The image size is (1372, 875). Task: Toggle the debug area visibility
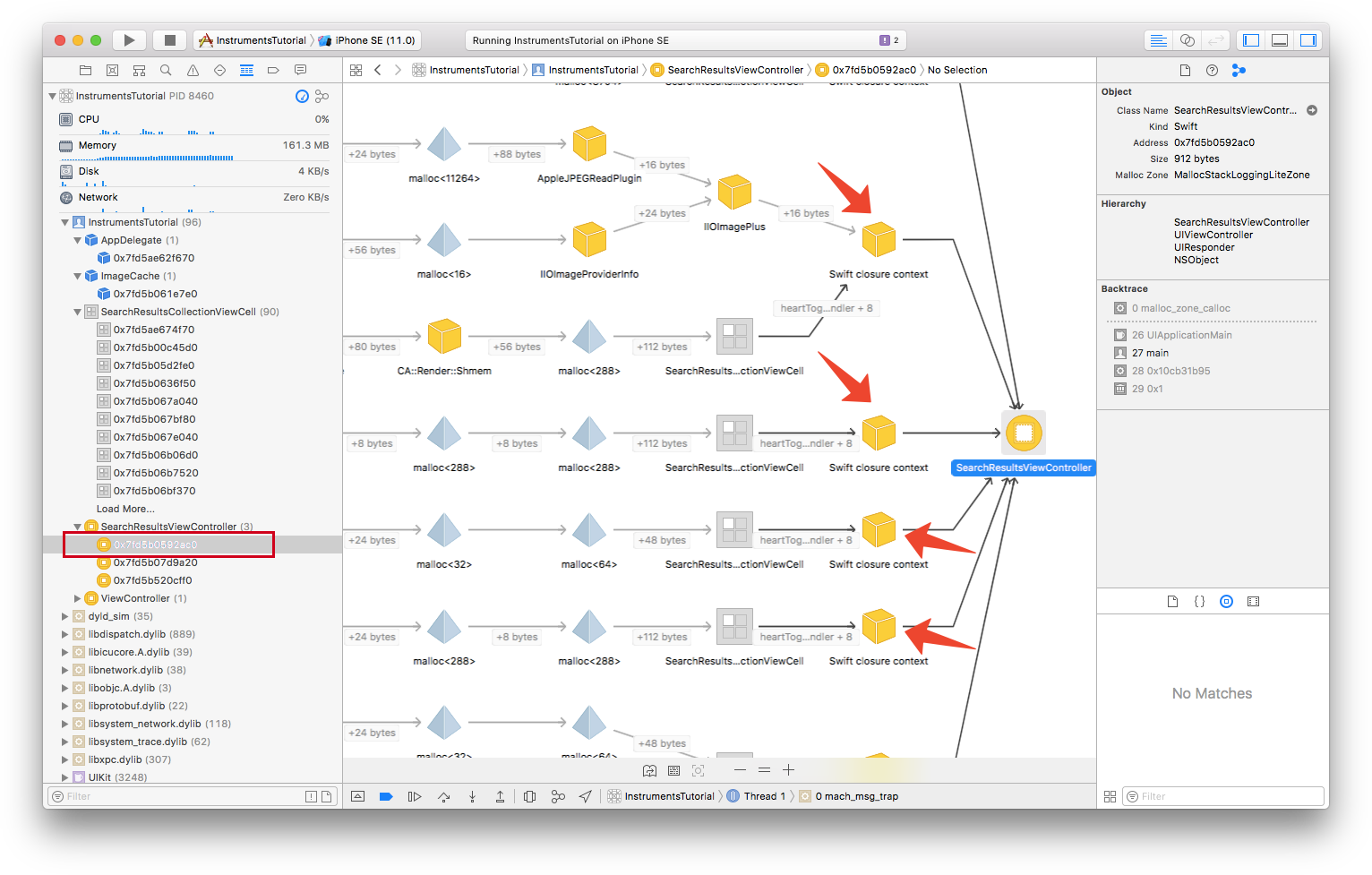pyautogui.click(x=1280, y=40)
